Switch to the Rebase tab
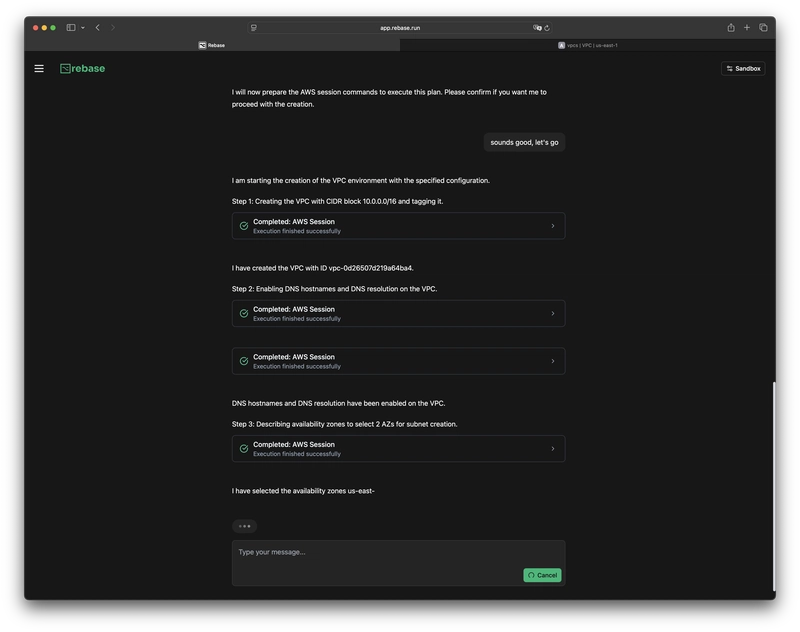 [212, 45]
